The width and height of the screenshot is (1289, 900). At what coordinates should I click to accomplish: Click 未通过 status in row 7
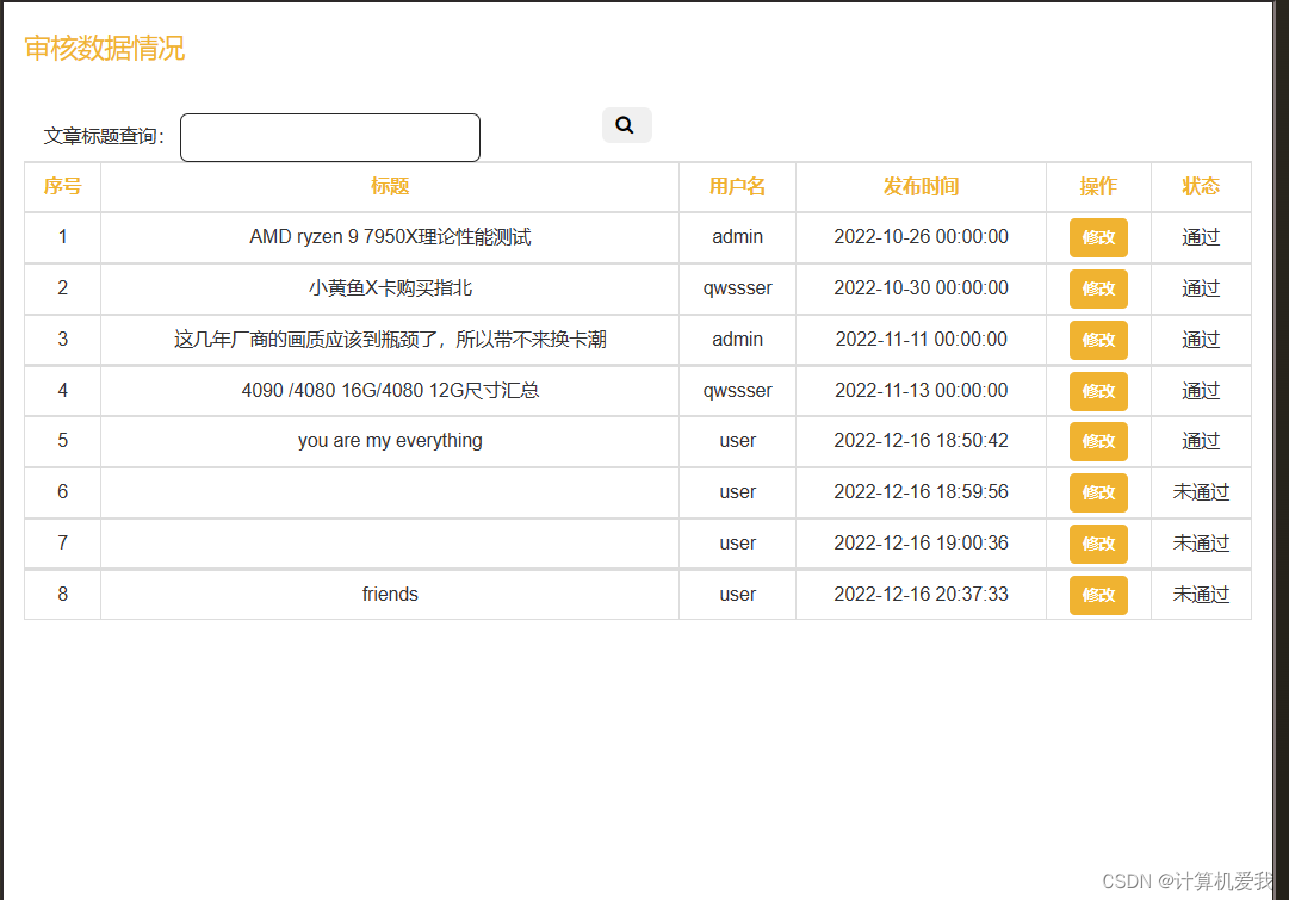[x=1201, y=543]
